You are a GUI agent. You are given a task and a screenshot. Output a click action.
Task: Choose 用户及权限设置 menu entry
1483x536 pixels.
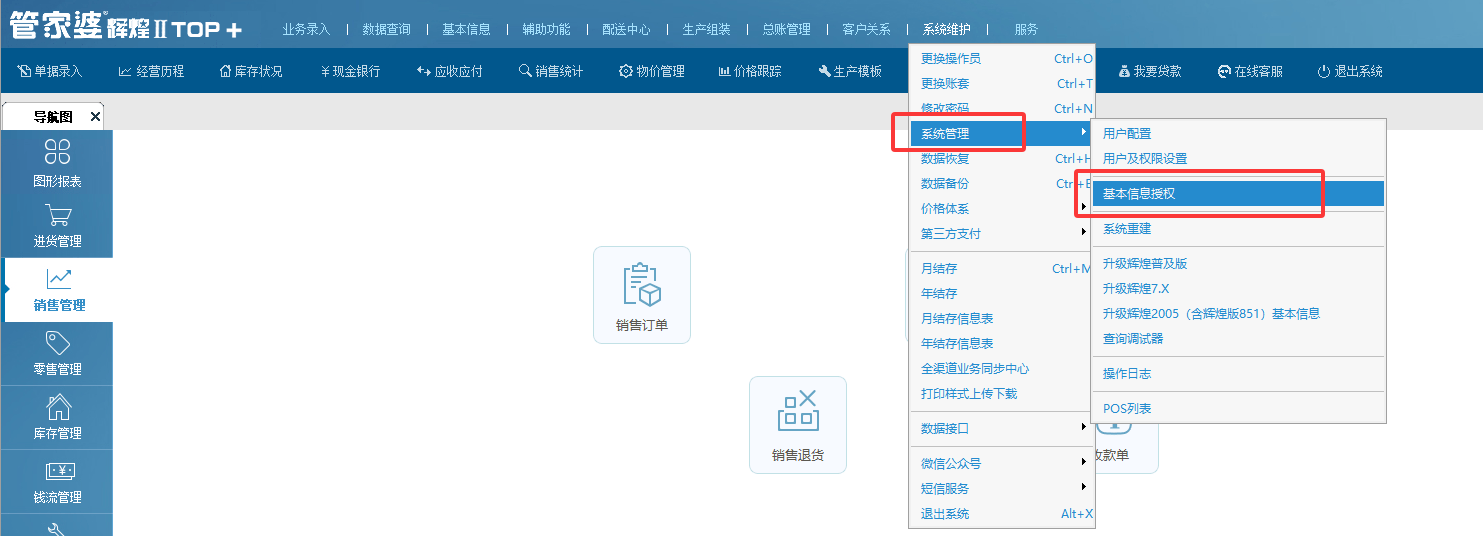tap(1144, 159)
